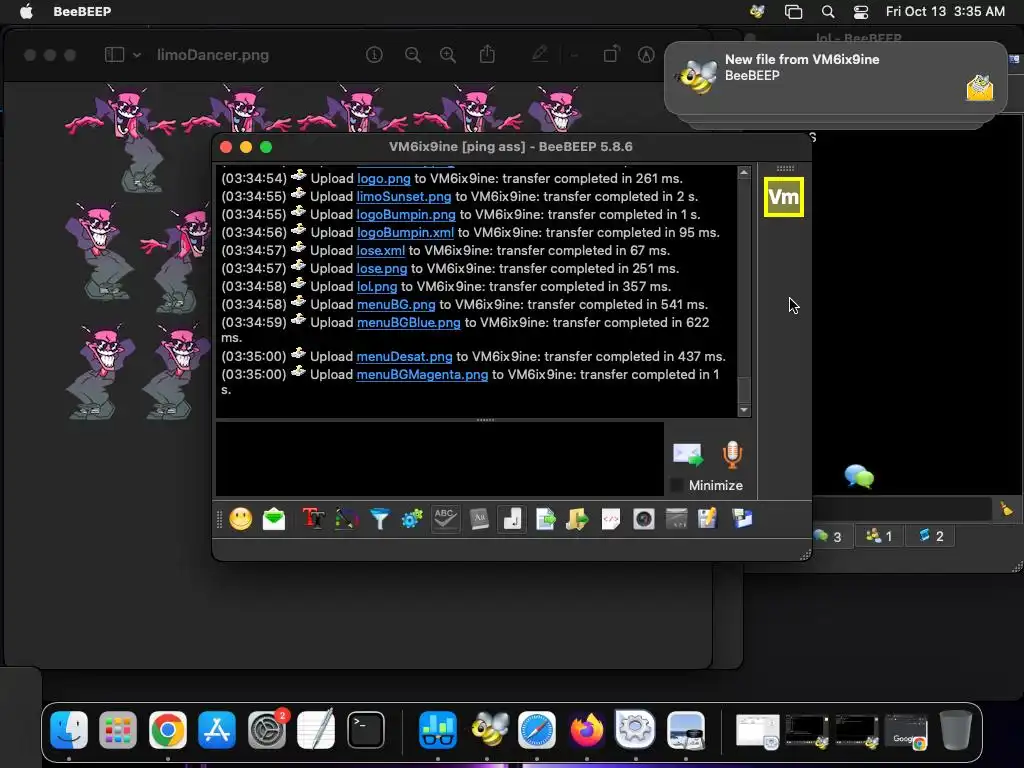Viewport: 1024px width, 768px height.
Task: Click the green envelope icon in chat toolbar
Action: (x=274, y=519)
